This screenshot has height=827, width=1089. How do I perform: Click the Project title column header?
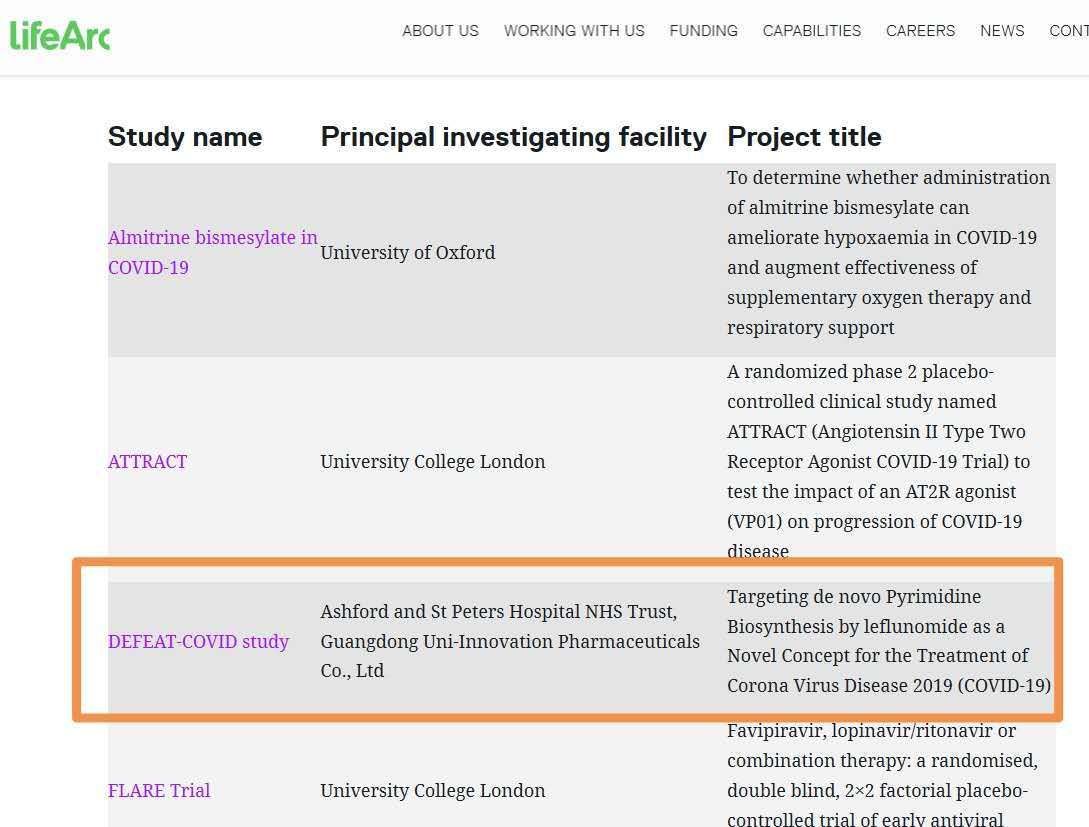point(804,137)
